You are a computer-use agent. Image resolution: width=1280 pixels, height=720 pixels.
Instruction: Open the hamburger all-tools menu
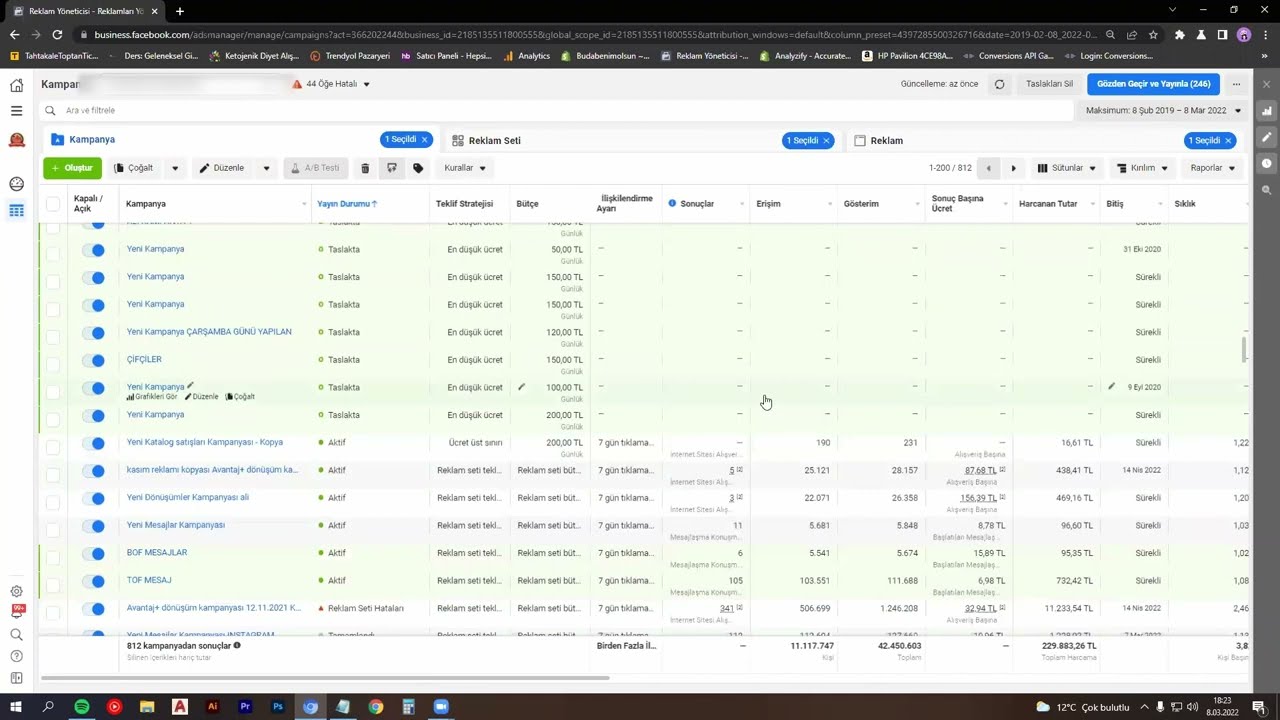[x=16, y=111]
